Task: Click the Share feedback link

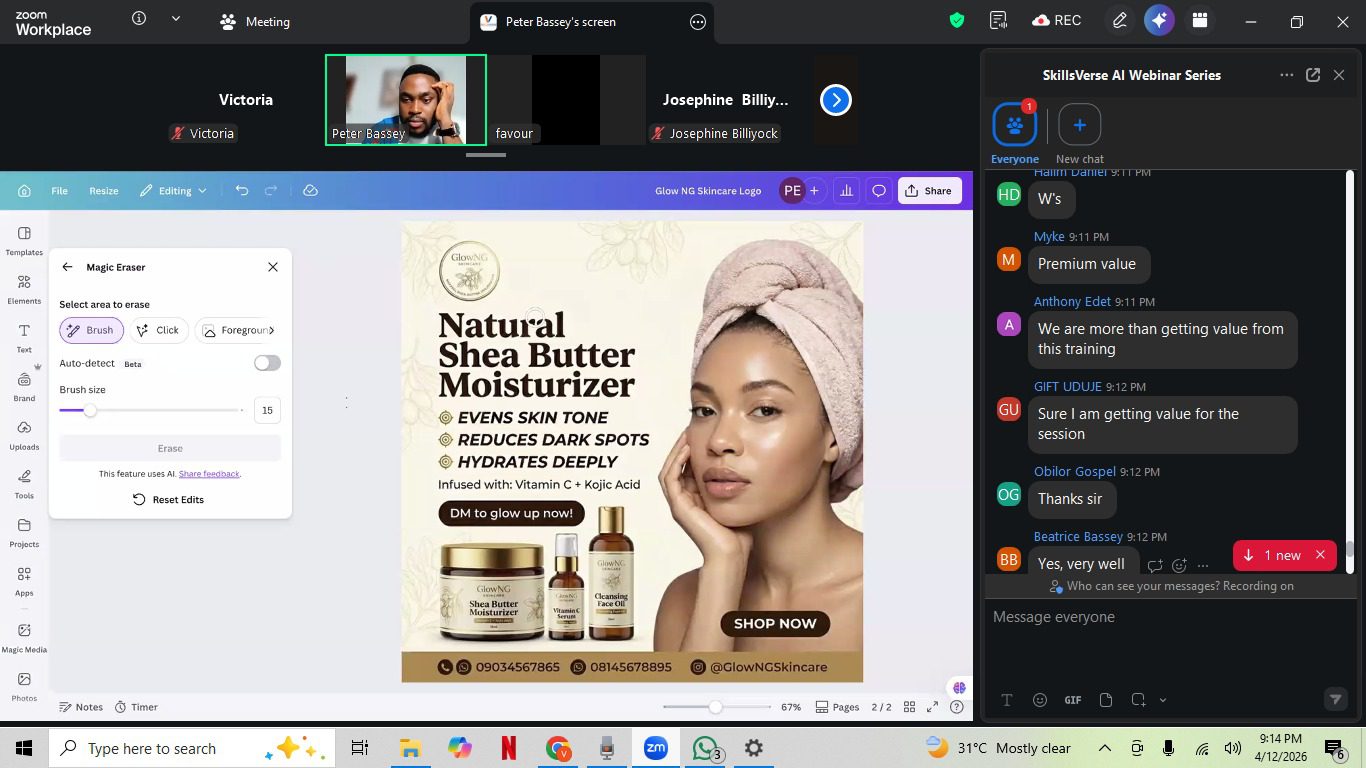Action: pos(209,474)
